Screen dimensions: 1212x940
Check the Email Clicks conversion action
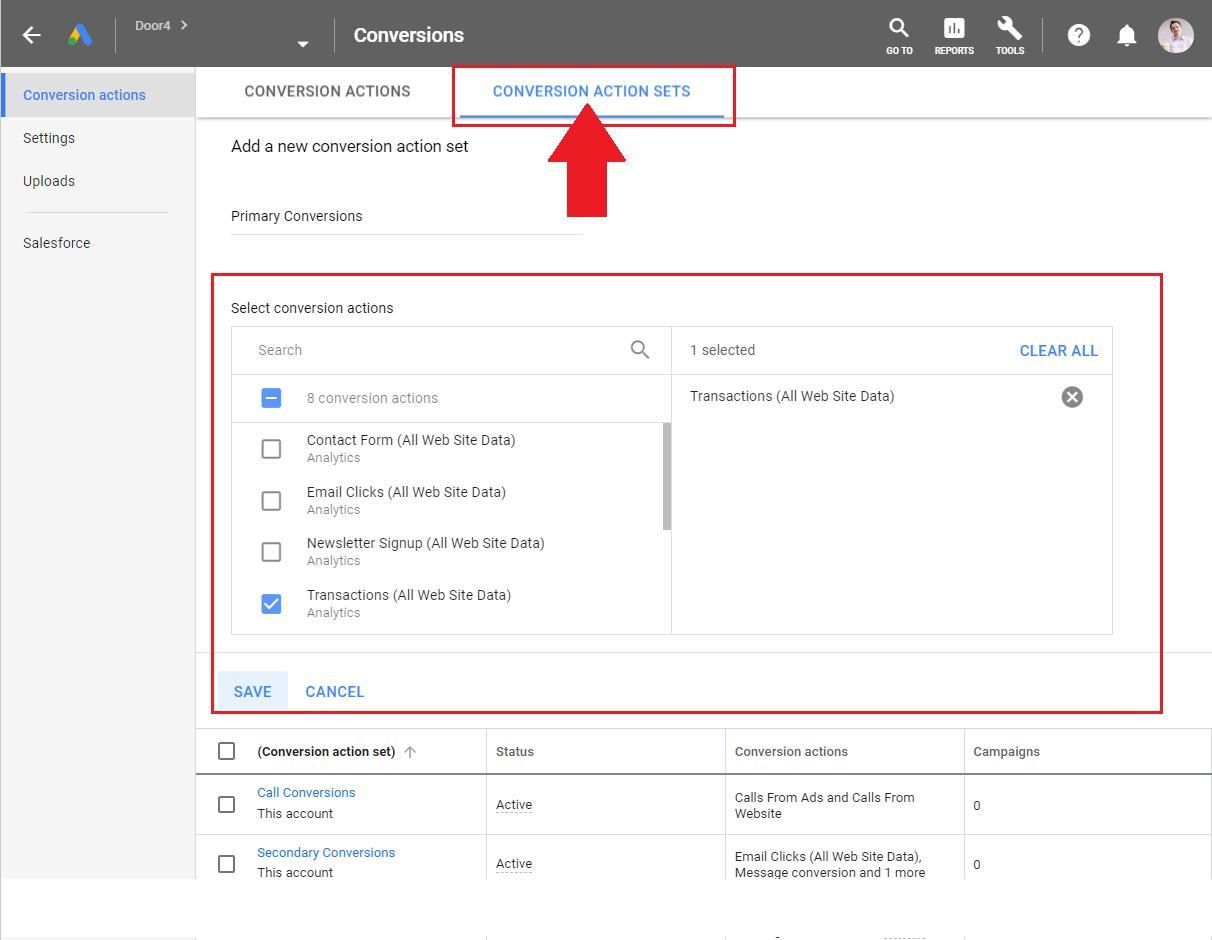click(x=271, y=501)
